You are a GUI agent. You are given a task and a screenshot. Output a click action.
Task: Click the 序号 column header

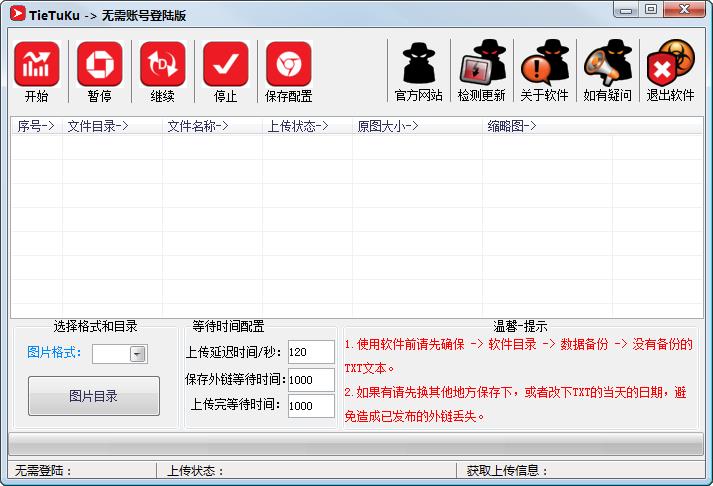pos(36,126)
